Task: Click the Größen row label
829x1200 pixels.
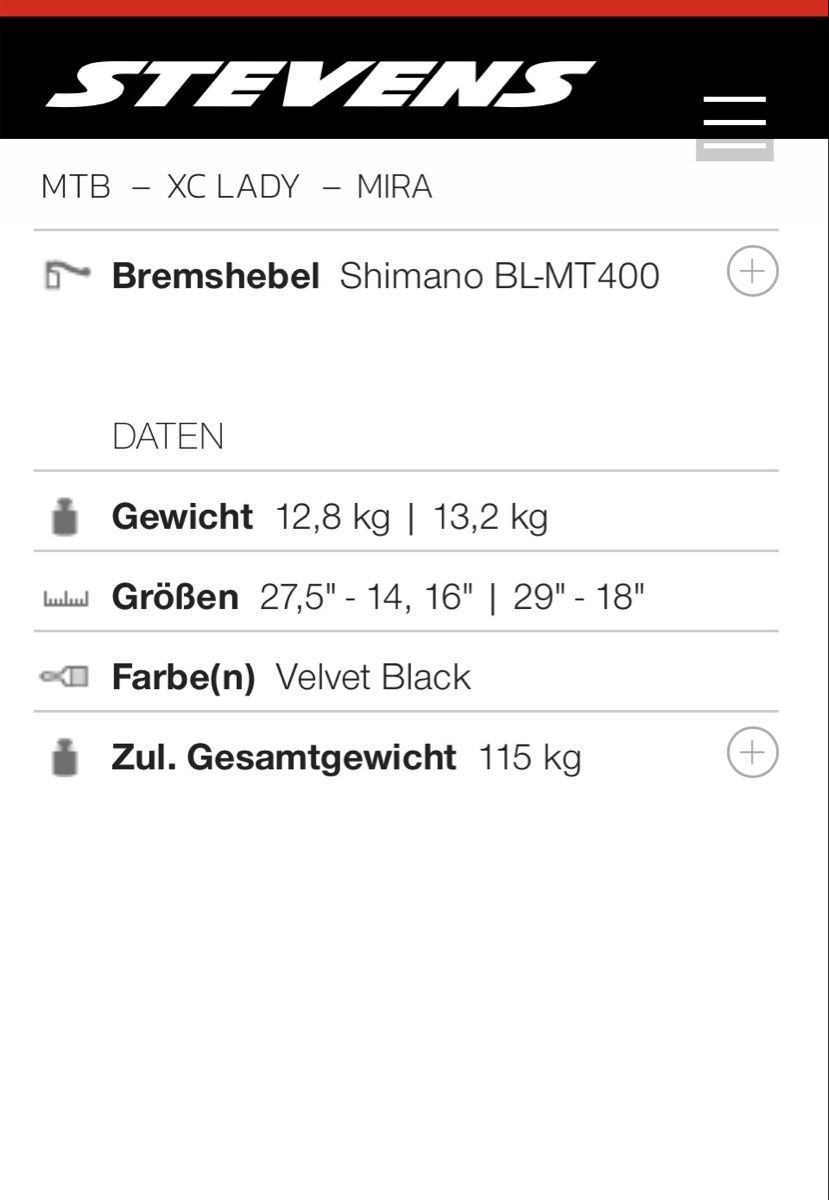Action: (x=175, y=597)
